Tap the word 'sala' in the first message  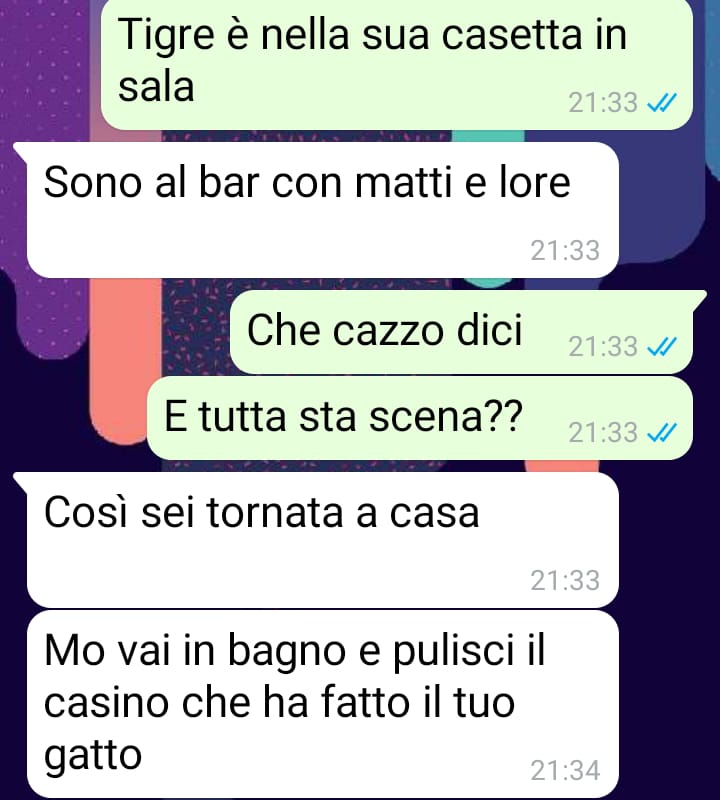156,86
